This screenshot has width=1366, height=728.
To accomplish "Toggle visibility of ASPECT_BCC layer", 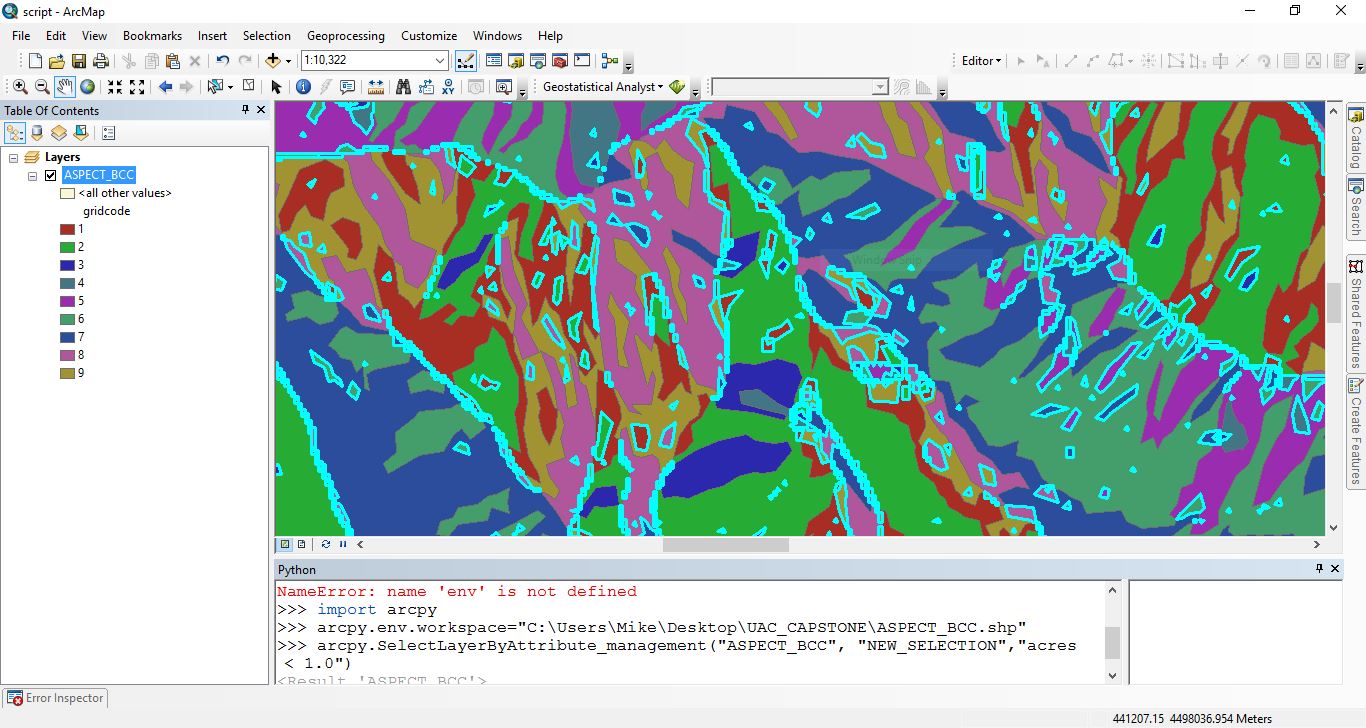I will [51, 175].
